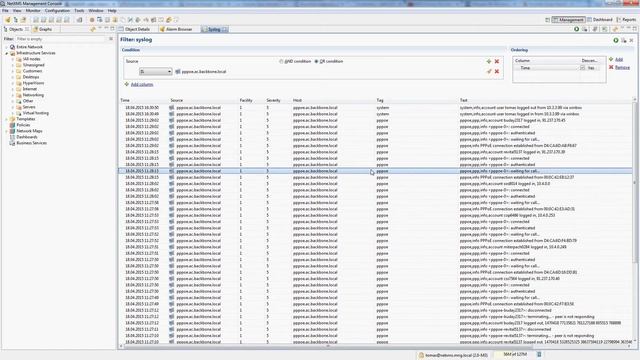Clear the object filter with X icon
640x360 pixels.
pyautogui.click(x=111, y=39)
